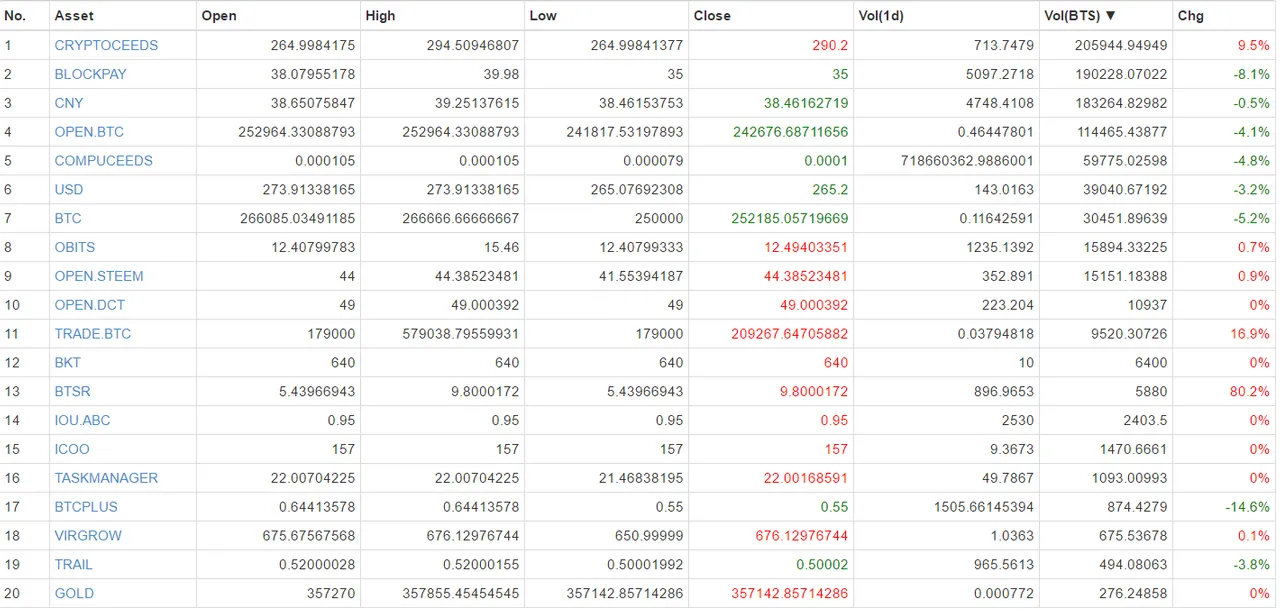Select the Vol(BTS) value 205944.94949
The height and width of the screenshot is (613, 1280).
(1121, 45)
